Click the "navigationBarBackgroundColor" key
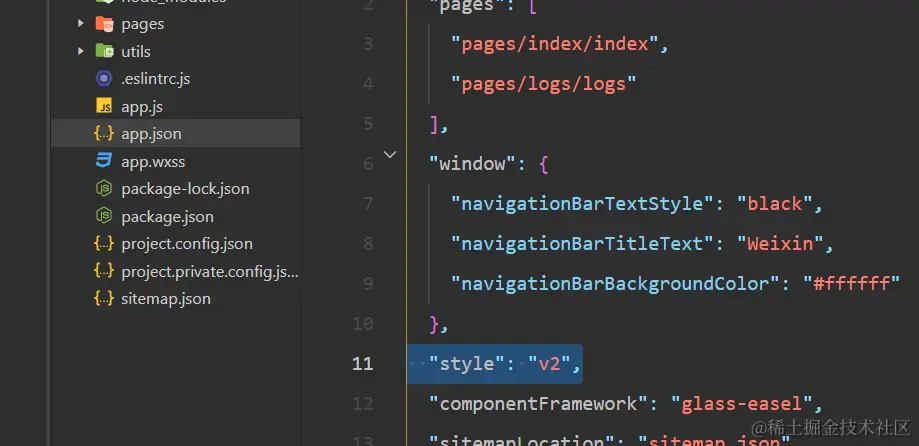This screenshot has height=446, width=919. (615, 284)
